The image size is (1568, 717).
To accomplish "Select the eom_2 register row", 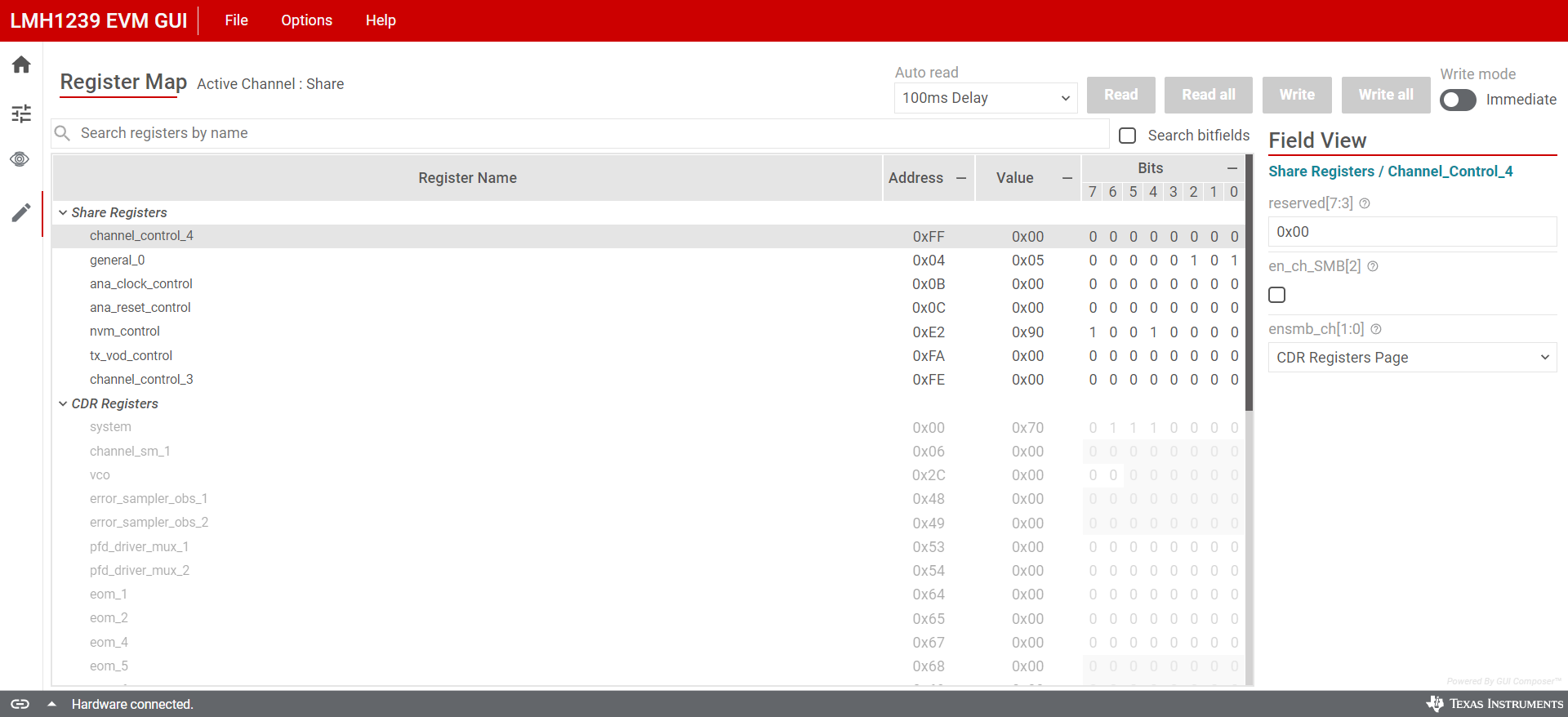I will click(x=648, y=618).
